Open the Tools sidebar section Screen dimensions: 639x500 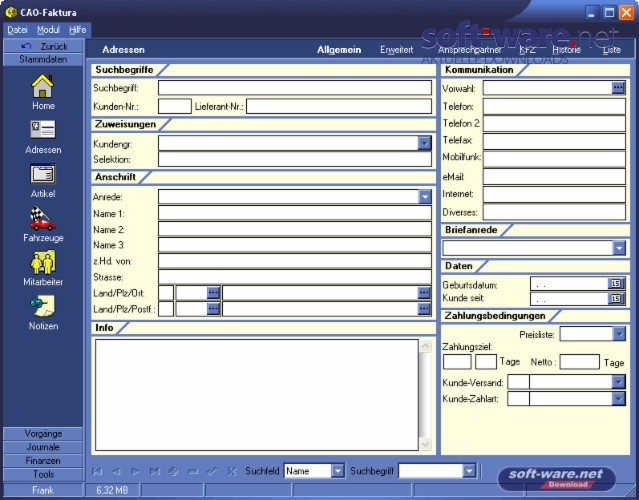pyautogui.click(x=43, y=474)
